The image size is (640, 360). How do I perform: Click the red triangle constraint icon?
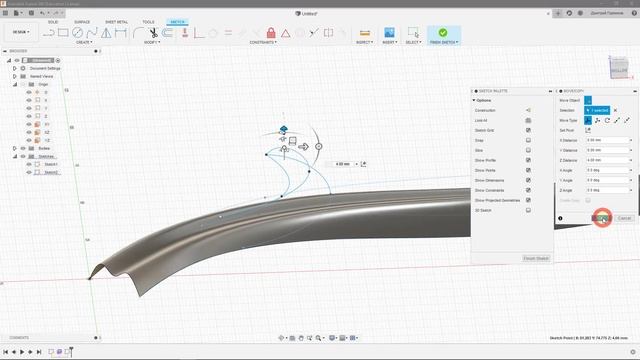click(x=285, y=33)
